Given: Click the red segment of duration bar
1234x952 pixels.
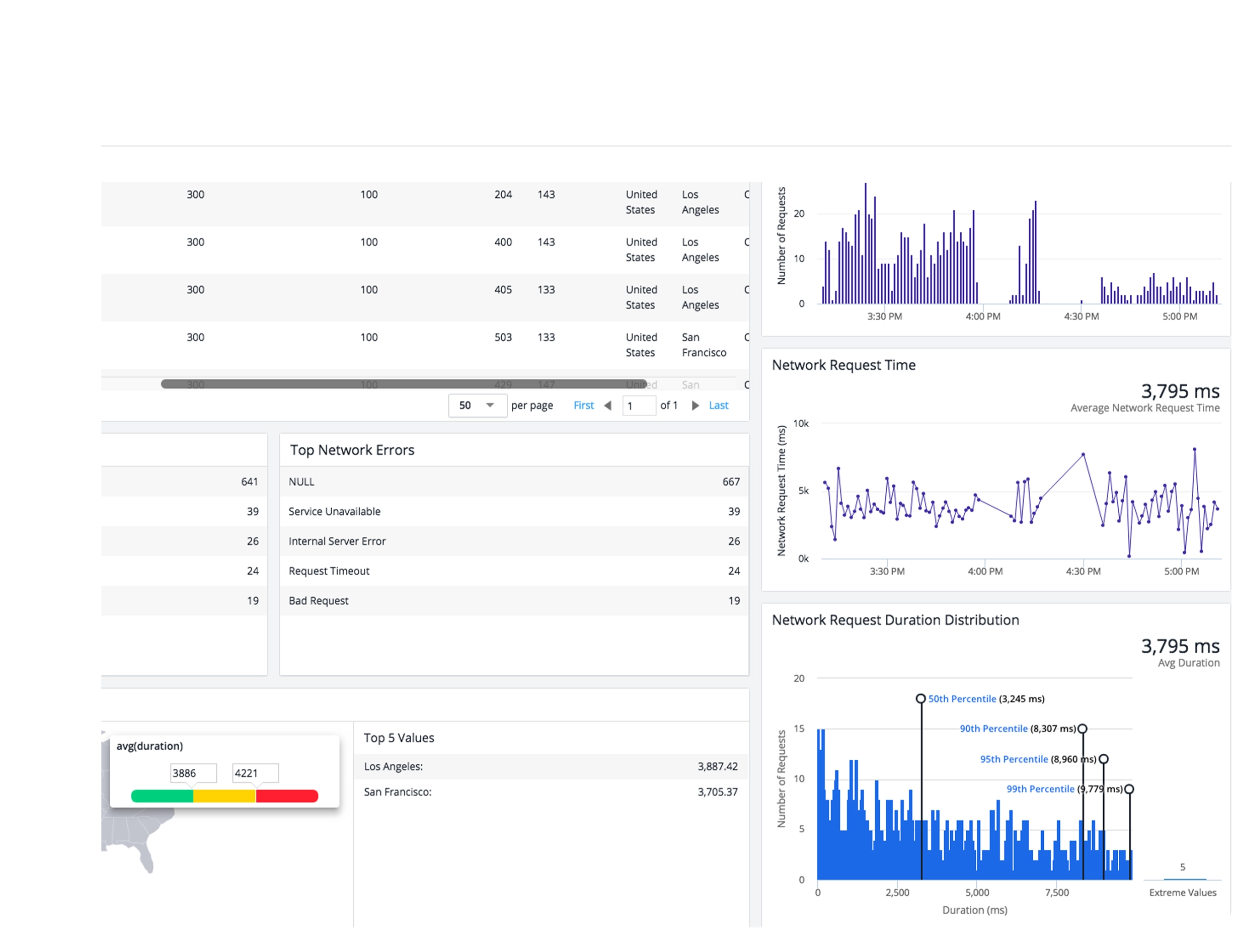Looking at the screenshot, I should [287, 796].
